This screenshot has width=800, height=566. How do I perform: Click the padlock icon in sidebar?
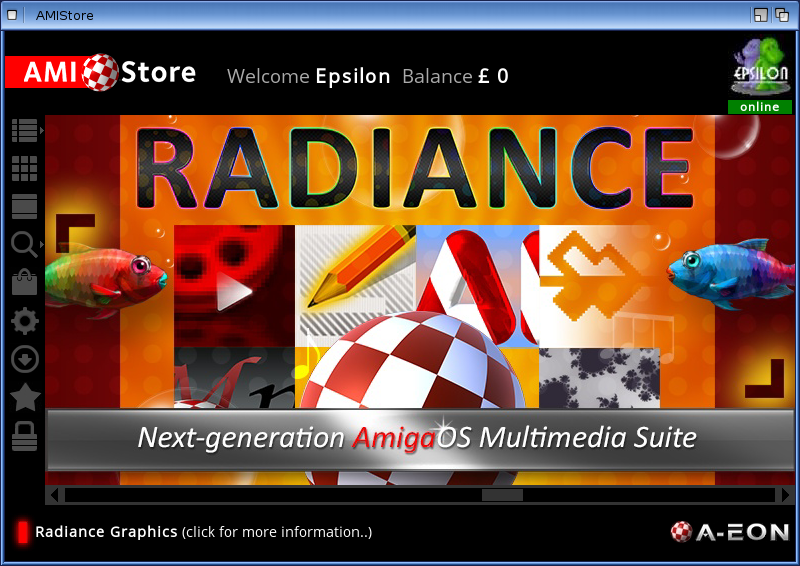24,436
